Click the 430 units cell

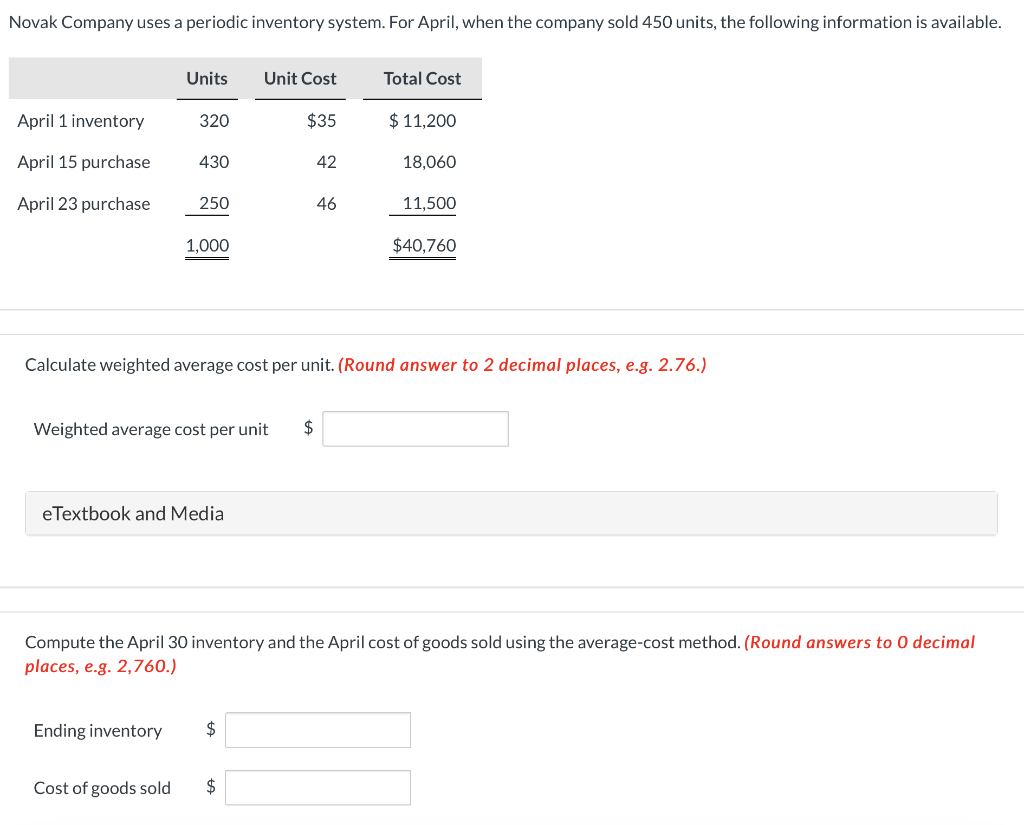pyautogui.click(x=214, y=162)
